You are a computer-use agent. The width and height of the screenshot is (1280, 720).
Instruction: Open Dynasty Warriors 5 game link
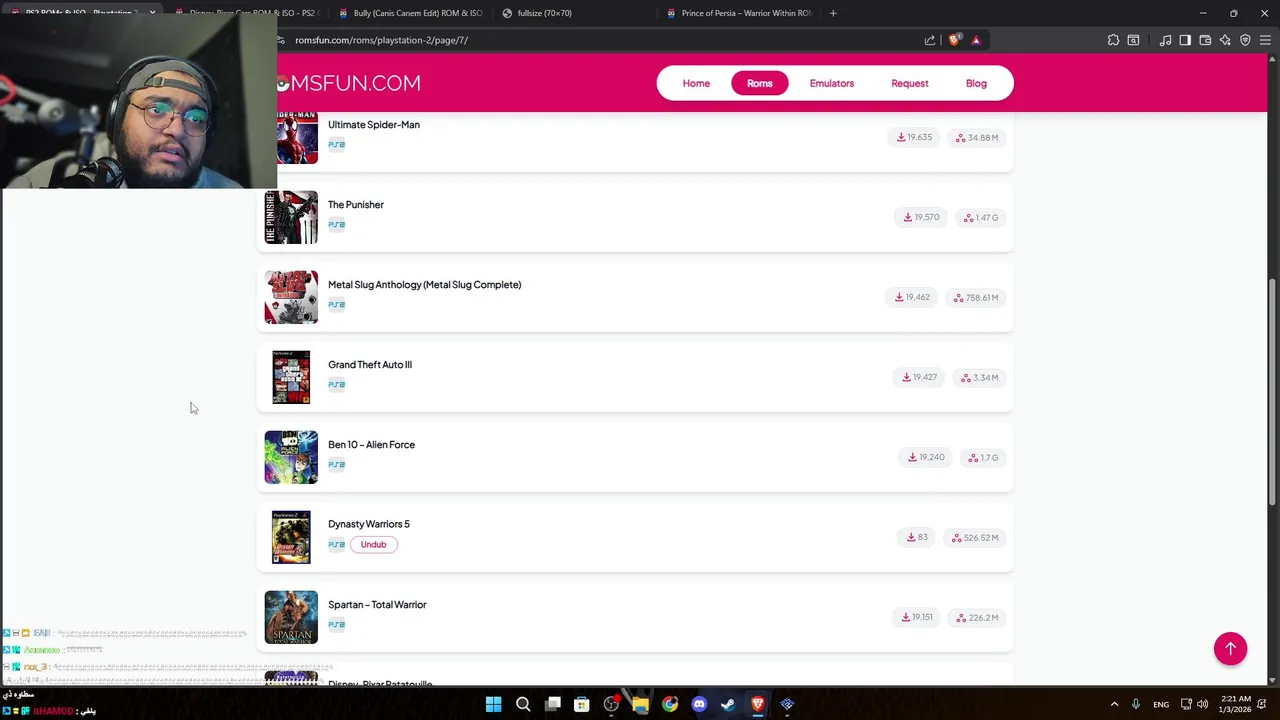coord(369,524)
